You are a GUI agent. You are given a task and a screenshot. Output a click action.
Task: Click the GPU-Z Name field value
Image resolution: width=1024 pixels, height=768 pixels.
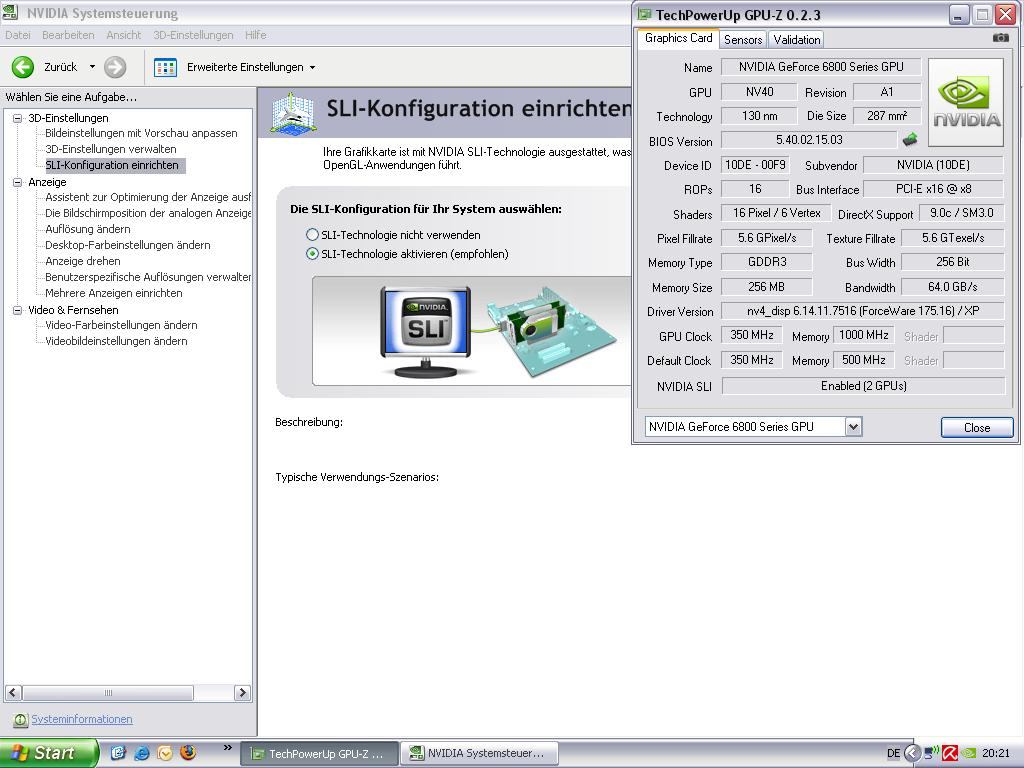pos(821,67)
